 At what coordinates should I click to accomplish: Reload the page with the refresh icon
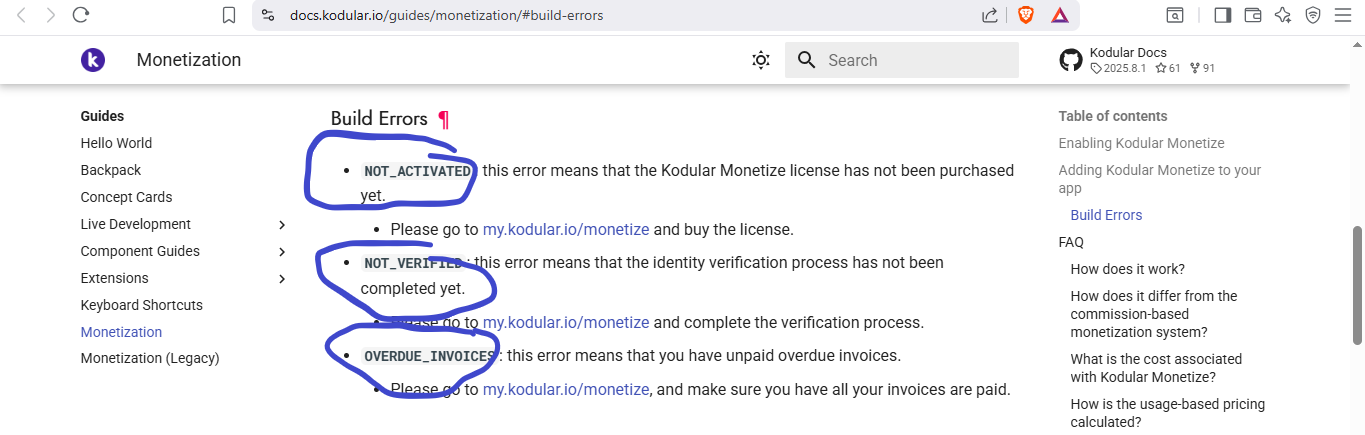tap(81, 15)
